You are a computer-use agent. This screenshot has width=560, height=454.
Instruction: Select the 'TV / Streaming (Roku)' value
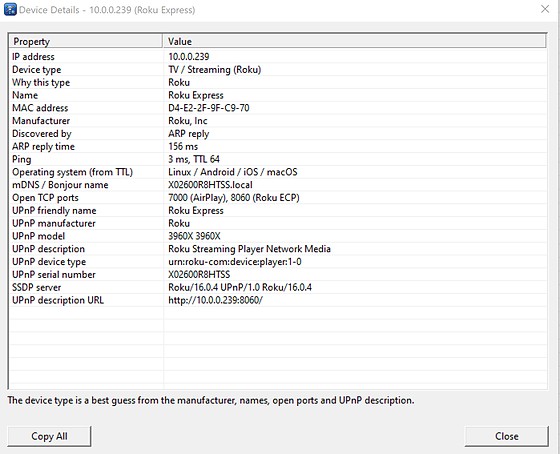coord(215,69)
